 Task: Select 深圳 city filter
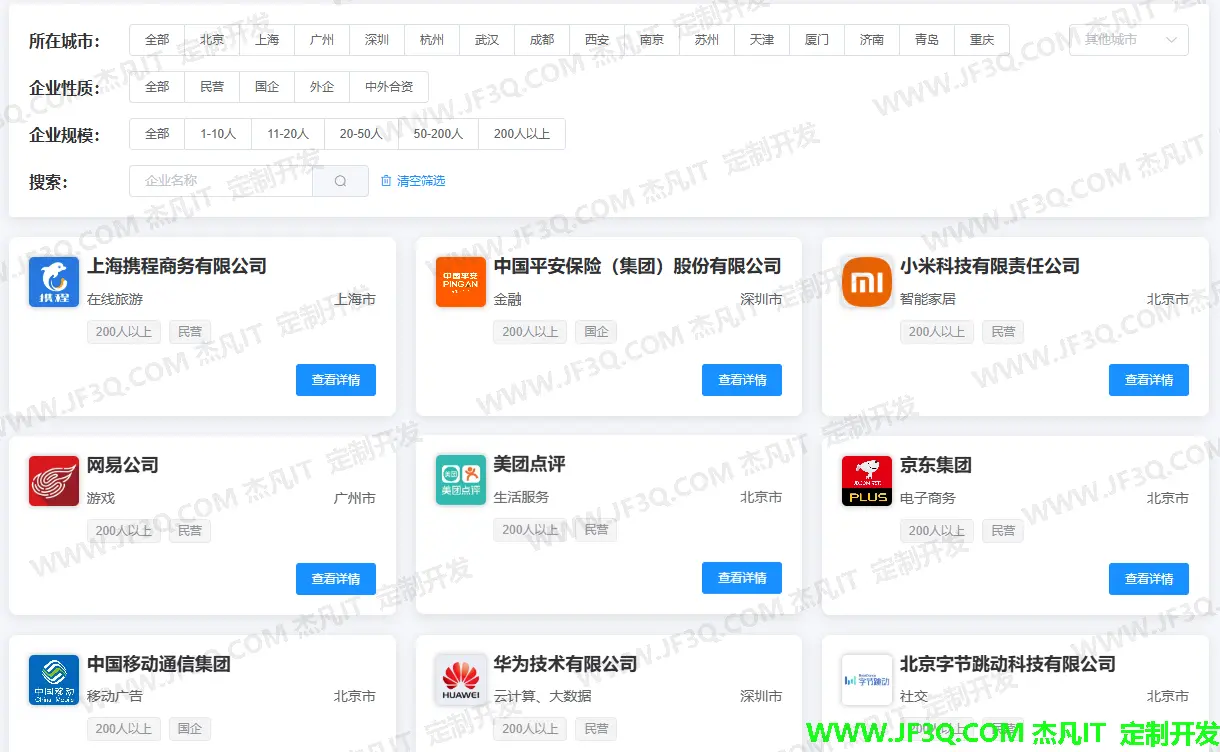(377, 40)
